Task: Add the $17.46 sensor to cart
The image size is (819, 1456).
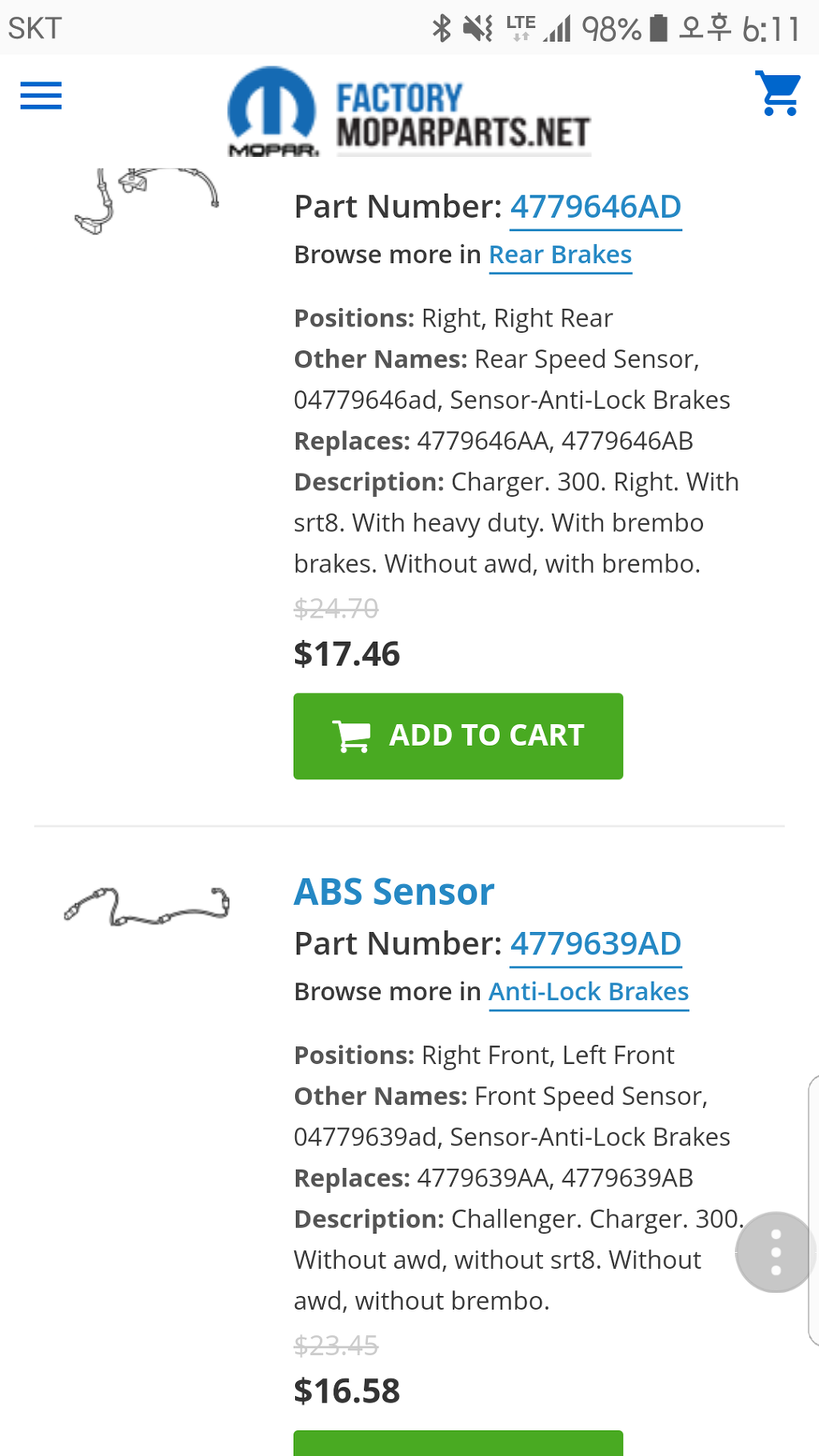Action: point(458,736)
